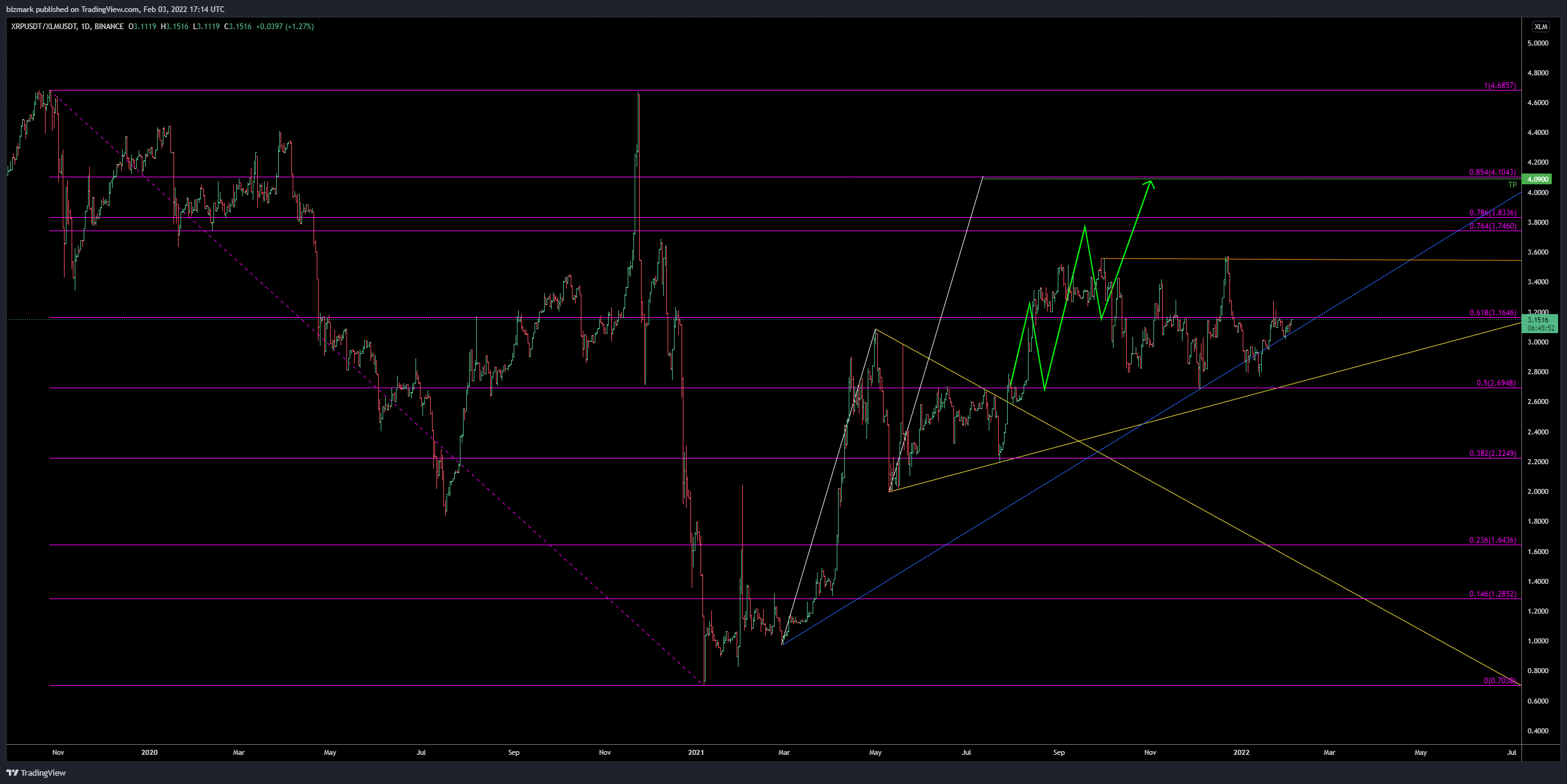Click the 0.4000 price axis label
The height and width of the screenshot is (784, 1567).
point(1538,731)
